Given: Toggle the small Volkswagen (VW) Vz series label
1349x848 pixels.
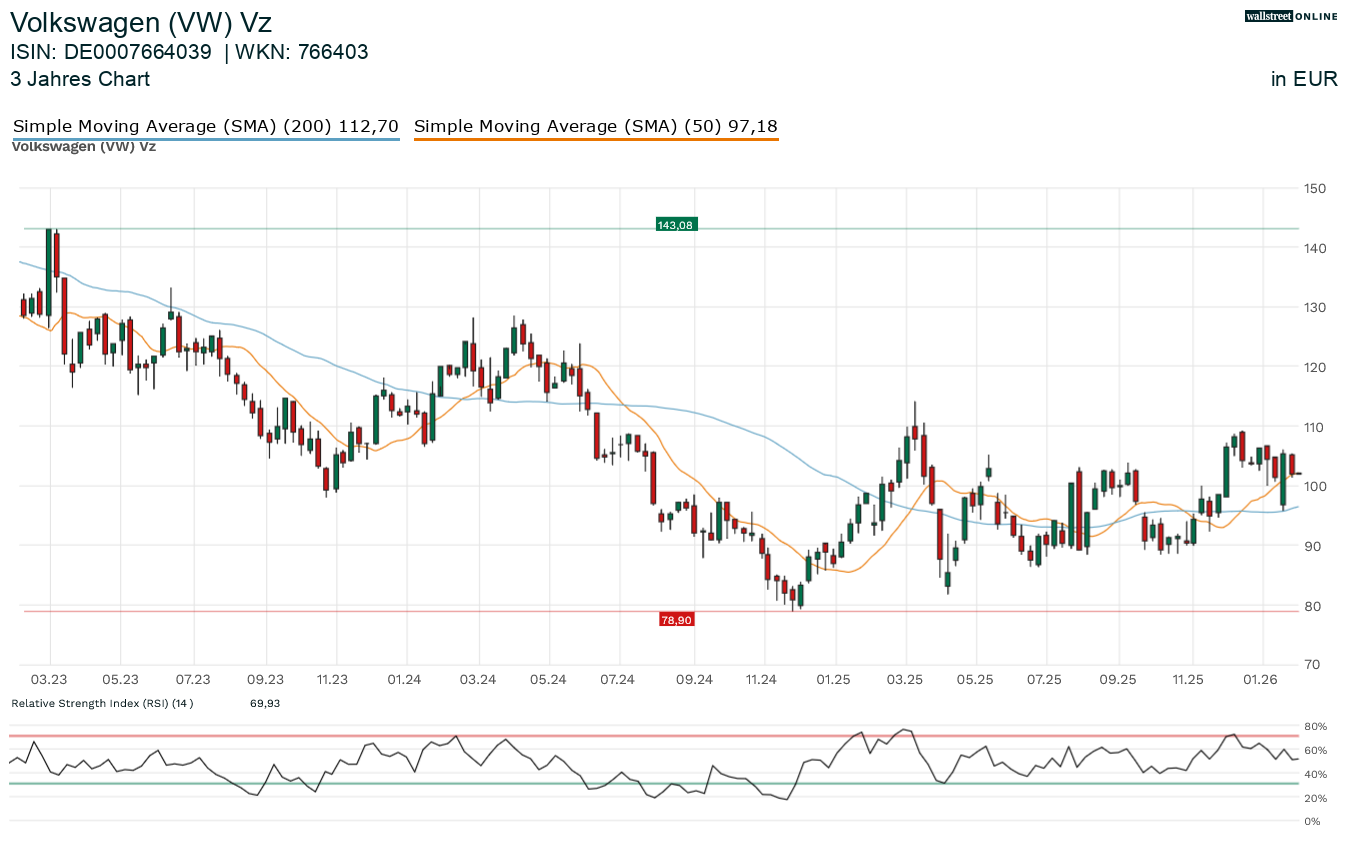Looking at the screenshot, I should (x=84, y=146).
